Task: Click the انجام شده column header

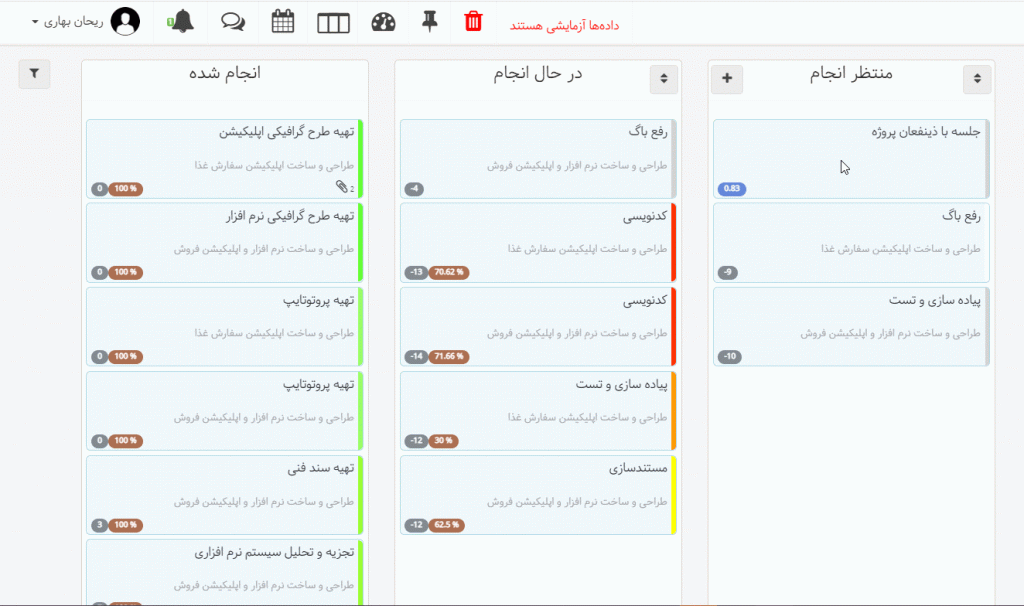Action: tap(224, 74)
